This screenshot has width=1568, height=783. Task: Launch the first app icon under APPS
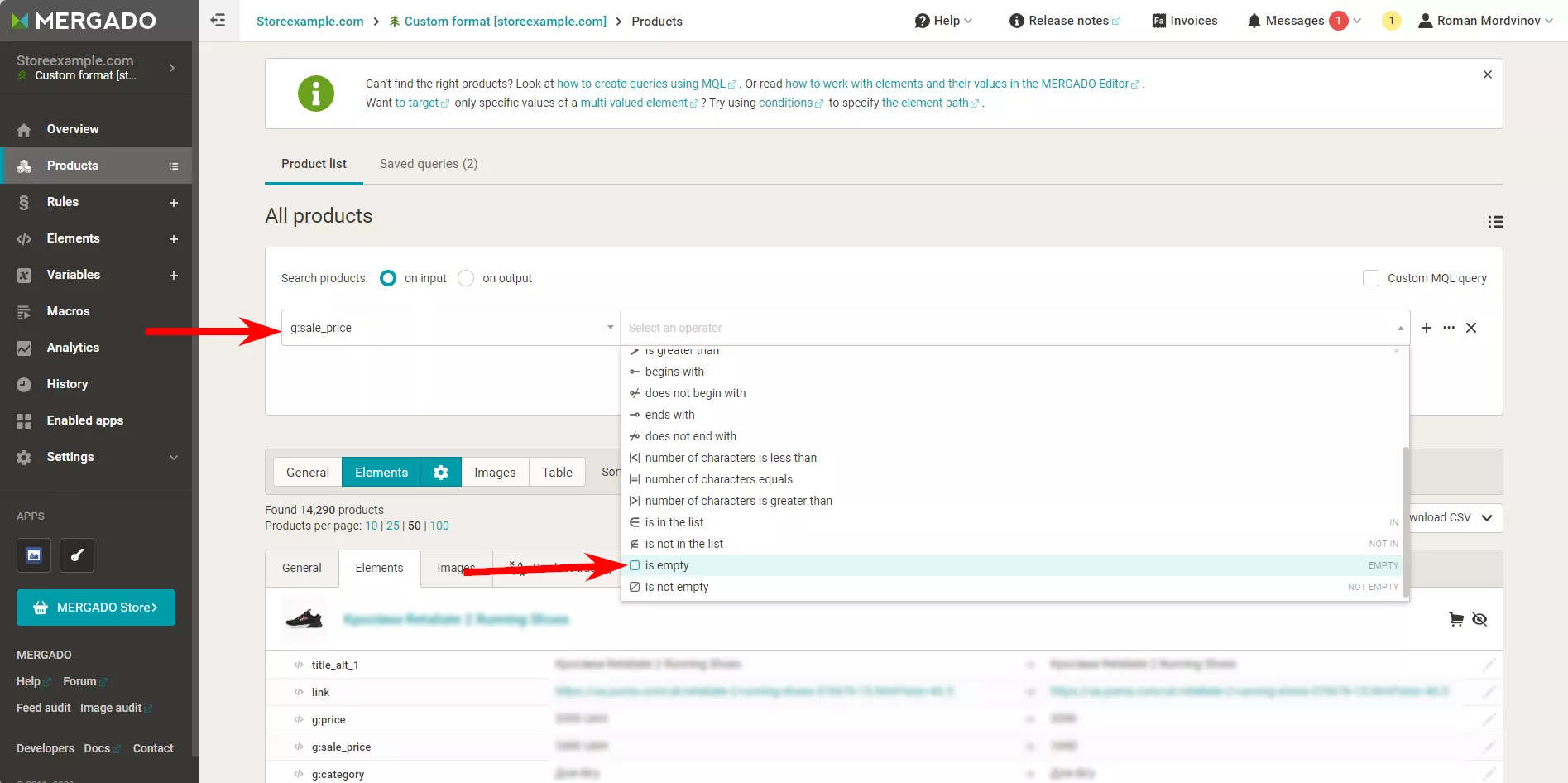click(x=34, y=555)
